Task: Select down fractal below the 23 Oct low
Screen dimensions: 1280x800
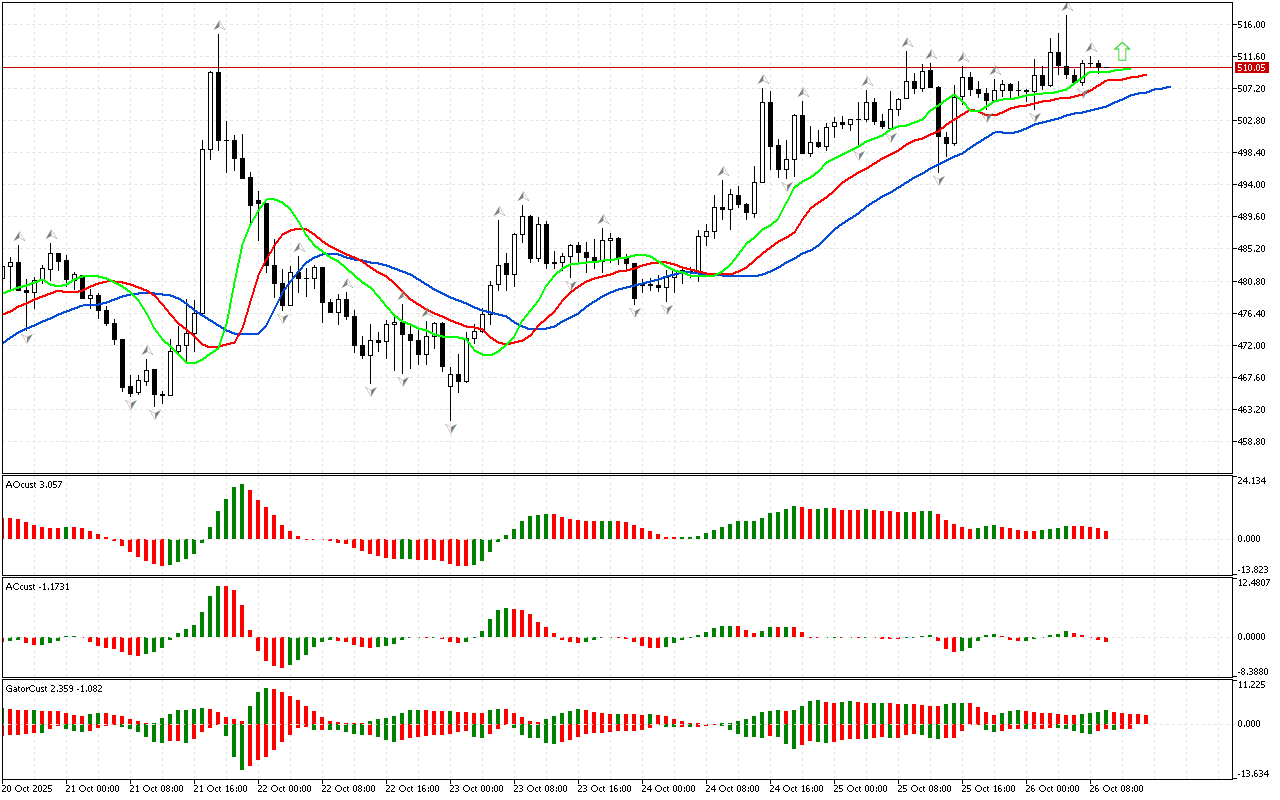Action: [x=452, y=428]
